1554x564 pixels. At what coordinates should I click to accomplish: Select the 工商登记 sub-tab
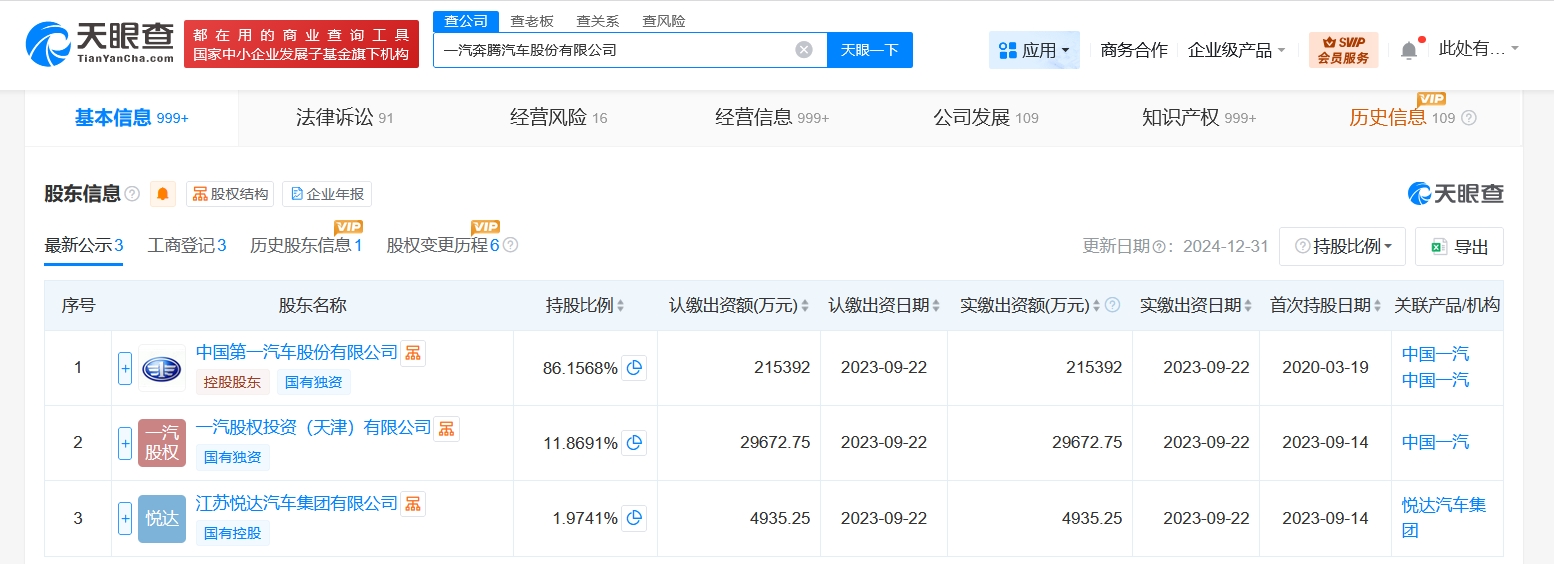(187, 246)
